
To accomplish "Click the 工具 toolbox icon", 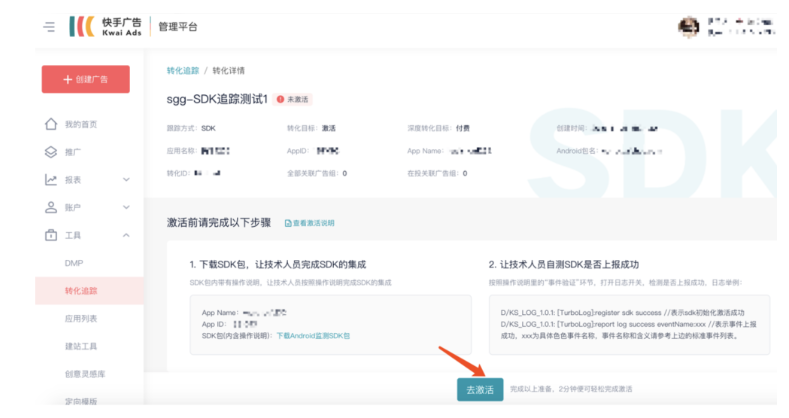I will click(x=51, y=235).
